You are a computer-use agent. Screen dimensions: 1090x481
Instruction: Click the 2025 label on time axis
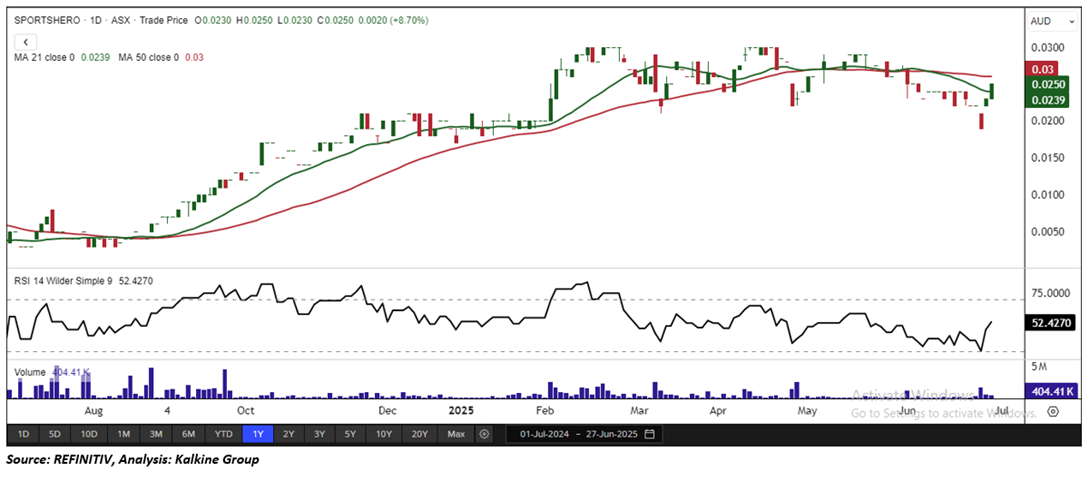[x=462, y=410]
